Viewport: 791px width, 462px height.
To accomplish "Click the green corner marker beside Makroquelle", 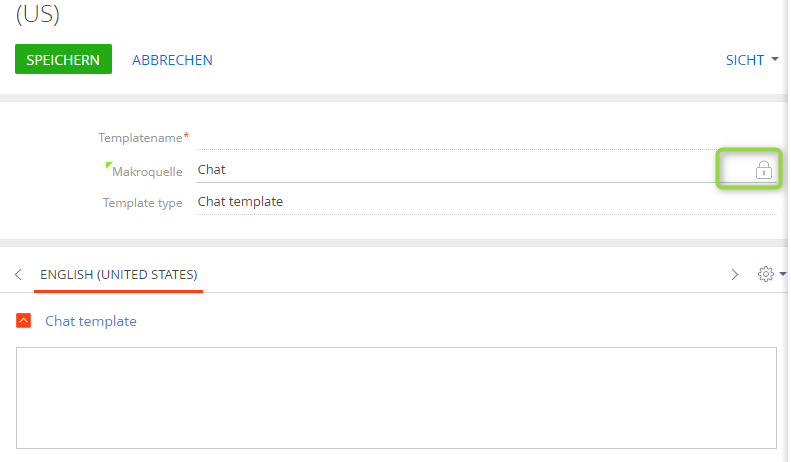I will point(108,165).
